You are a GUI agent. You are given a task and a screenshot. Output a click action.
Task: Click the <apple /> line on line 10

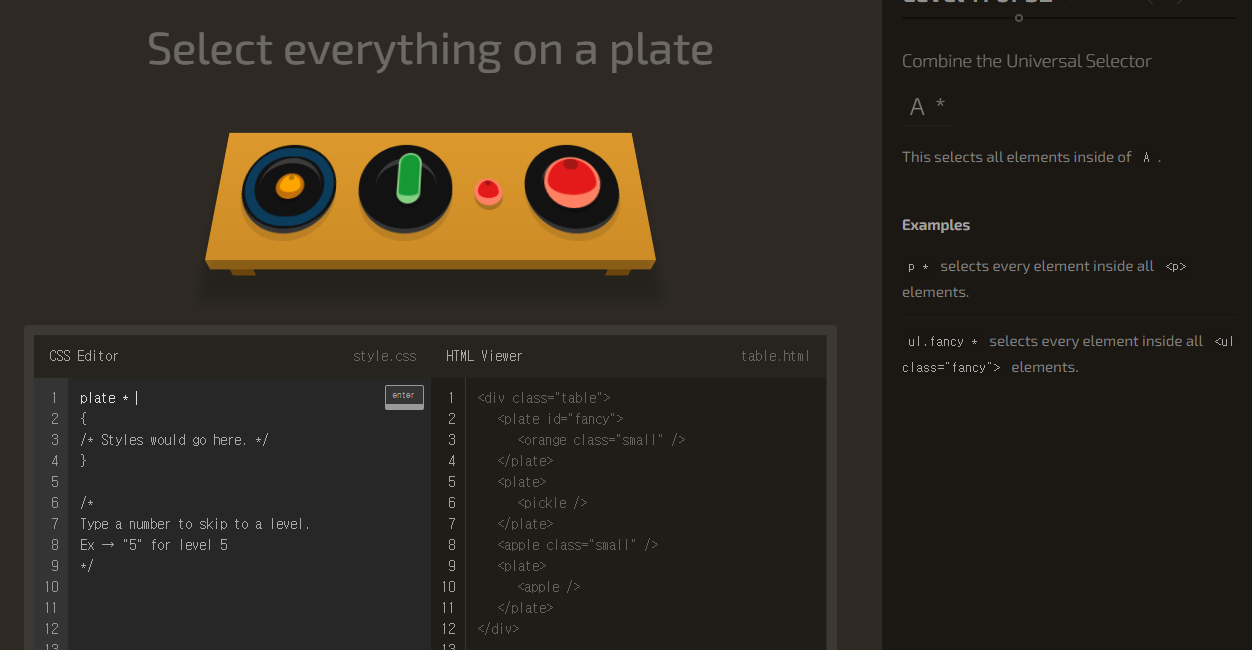point(549,587)
